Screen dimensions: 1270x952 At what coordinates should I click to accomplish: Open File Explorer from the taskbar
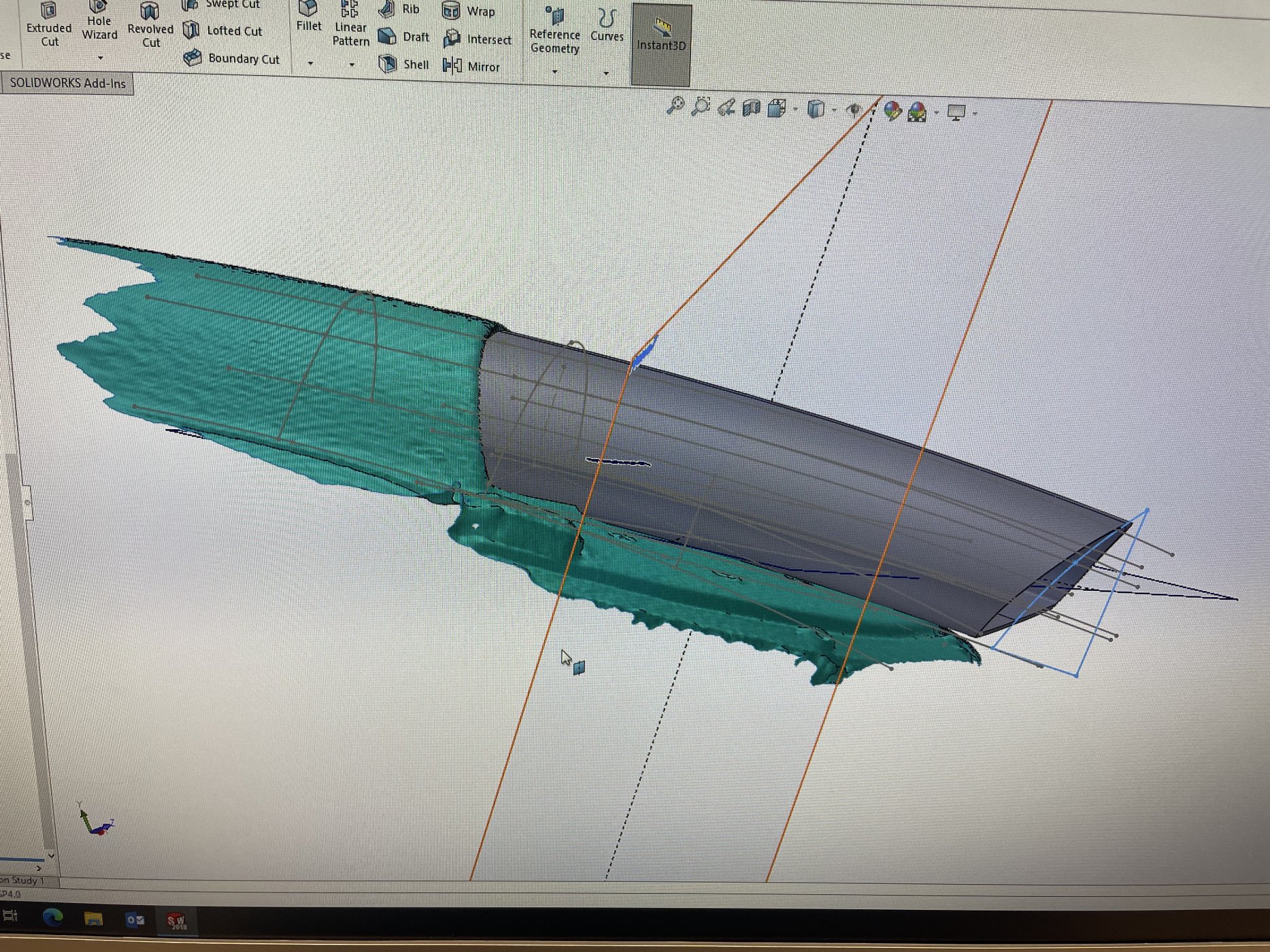[x=93, y=919]
